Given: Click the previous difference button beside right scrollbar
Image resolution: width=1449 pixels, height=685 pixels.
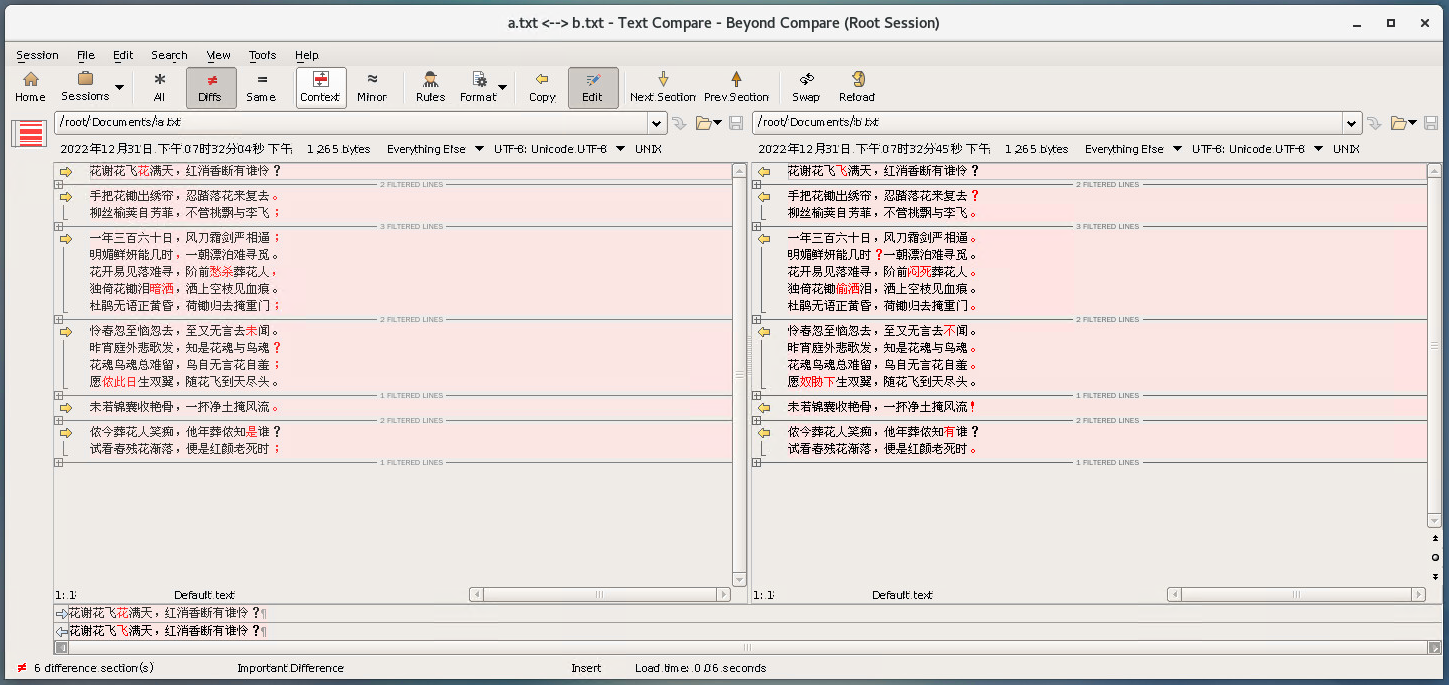Looking at the screenshot, I should point(1436,538).
